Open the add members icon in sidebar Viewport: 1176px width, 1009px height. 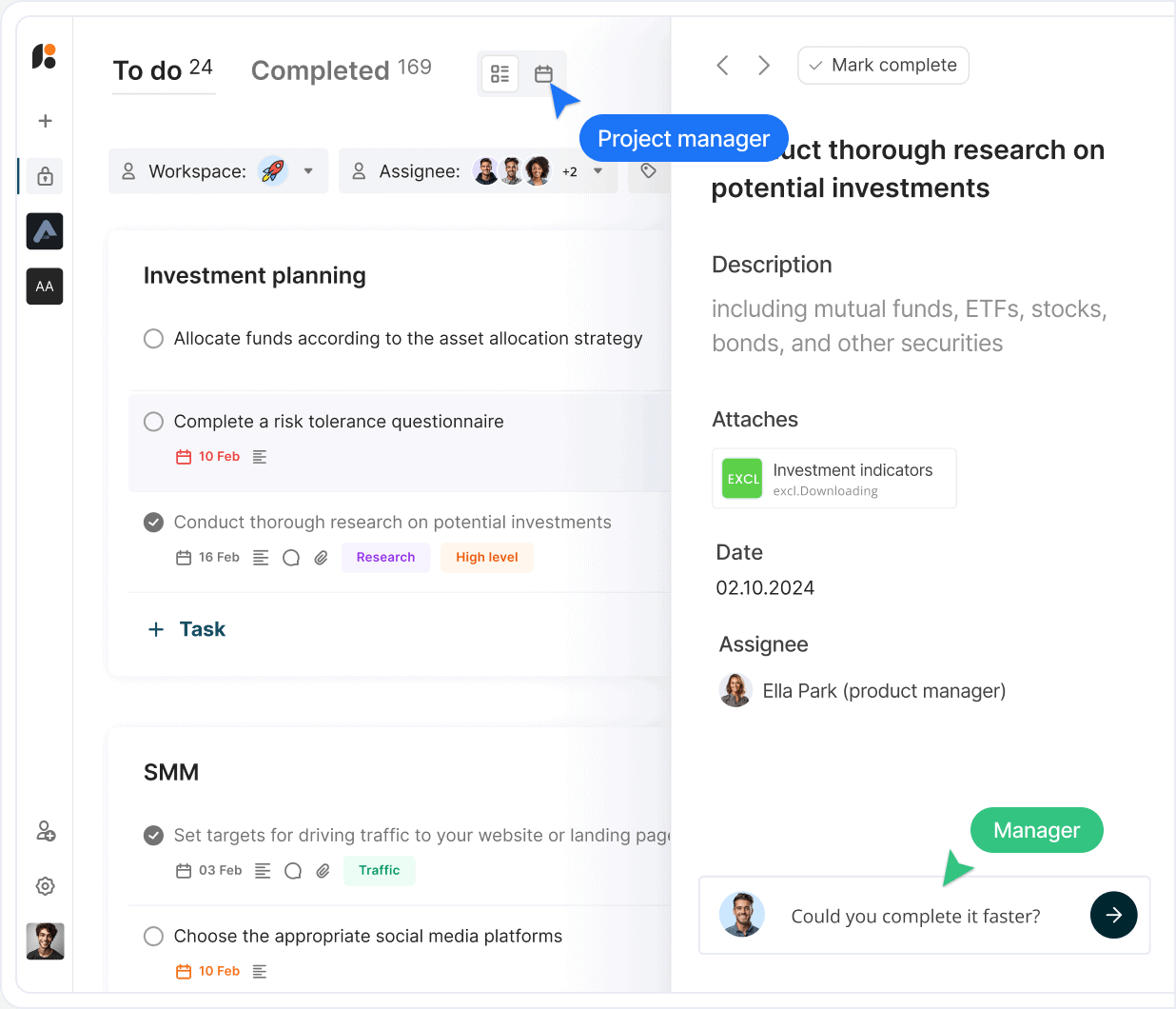[45, 831]
